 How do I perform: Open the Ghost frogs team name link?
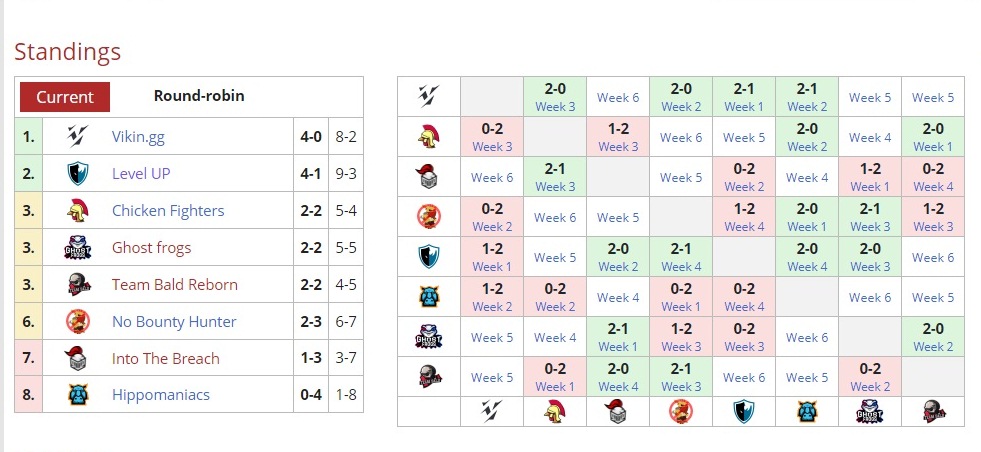tap(151, 248)
